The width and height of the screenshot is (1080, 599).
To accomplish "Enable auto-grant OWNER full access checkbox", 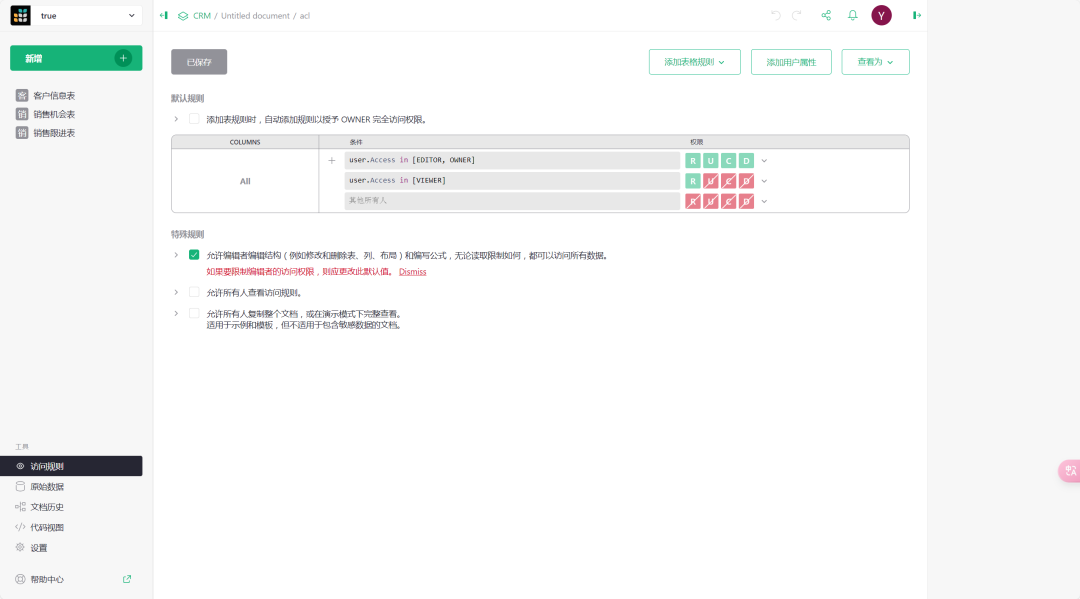I will tap(194, 119).
